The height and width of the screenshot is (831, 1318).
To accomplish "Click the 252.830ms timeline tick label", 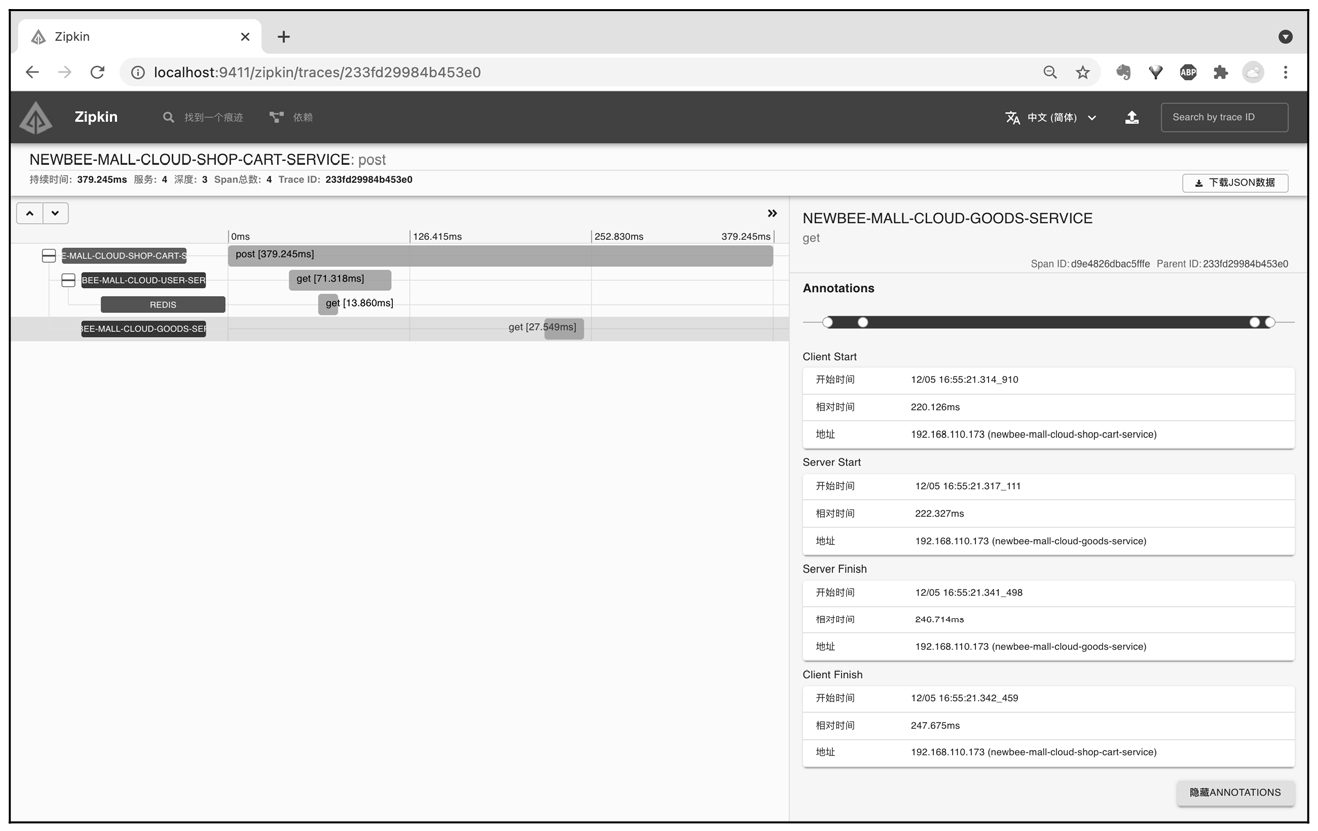I will point(618,237).
